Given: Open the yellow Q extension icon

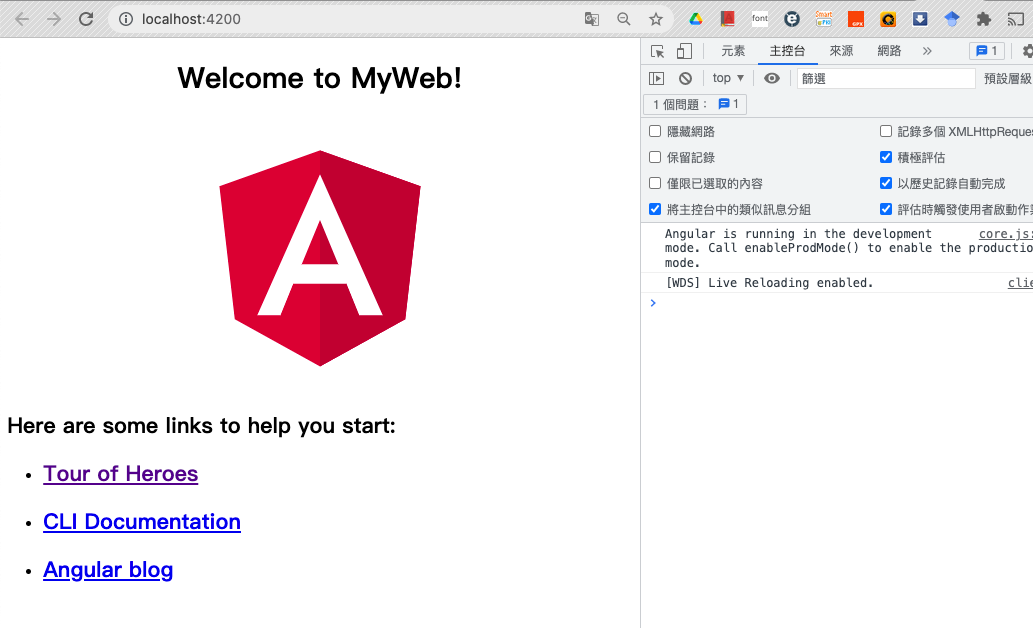Looking at the screenshot, I should [x=888, y=19].
